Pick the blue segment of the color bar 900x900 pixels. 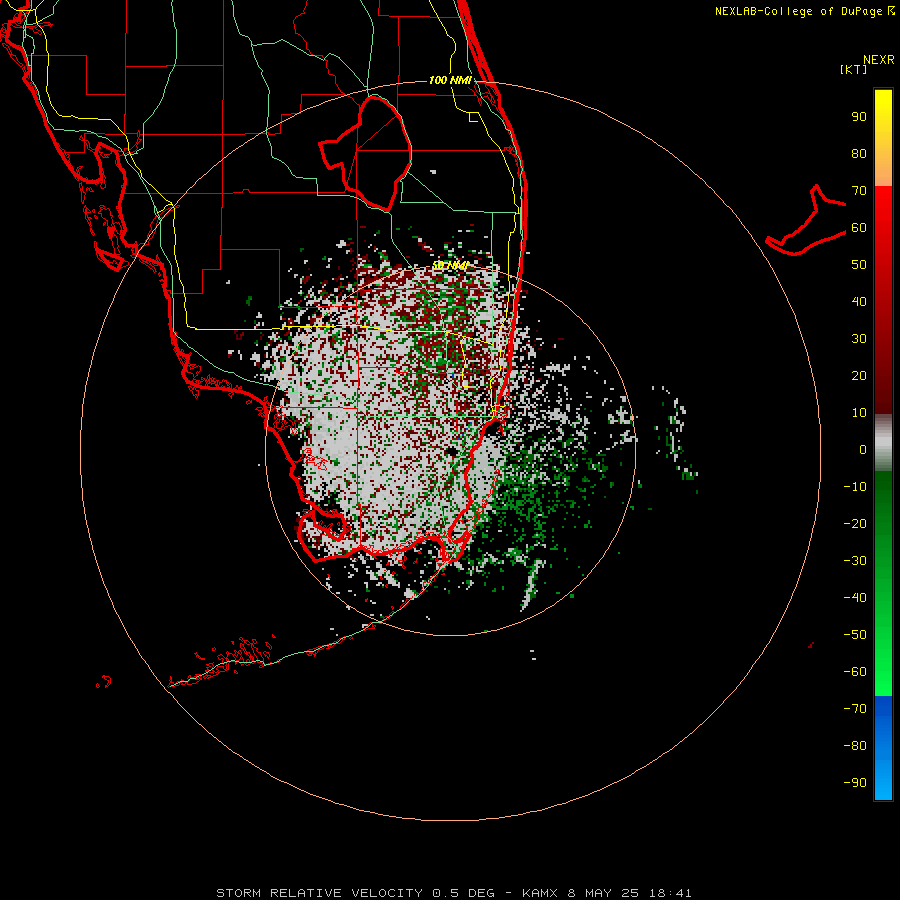pos(883,748)
